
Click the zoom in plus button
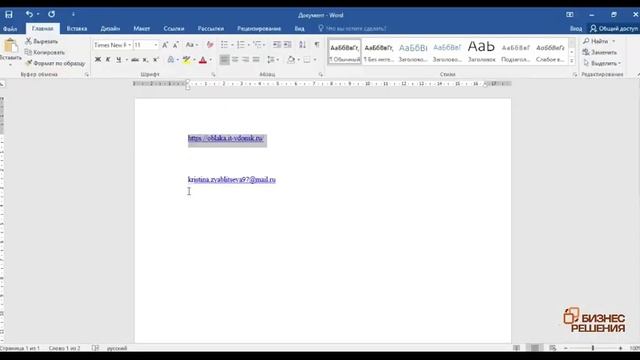tap(620, 348)
